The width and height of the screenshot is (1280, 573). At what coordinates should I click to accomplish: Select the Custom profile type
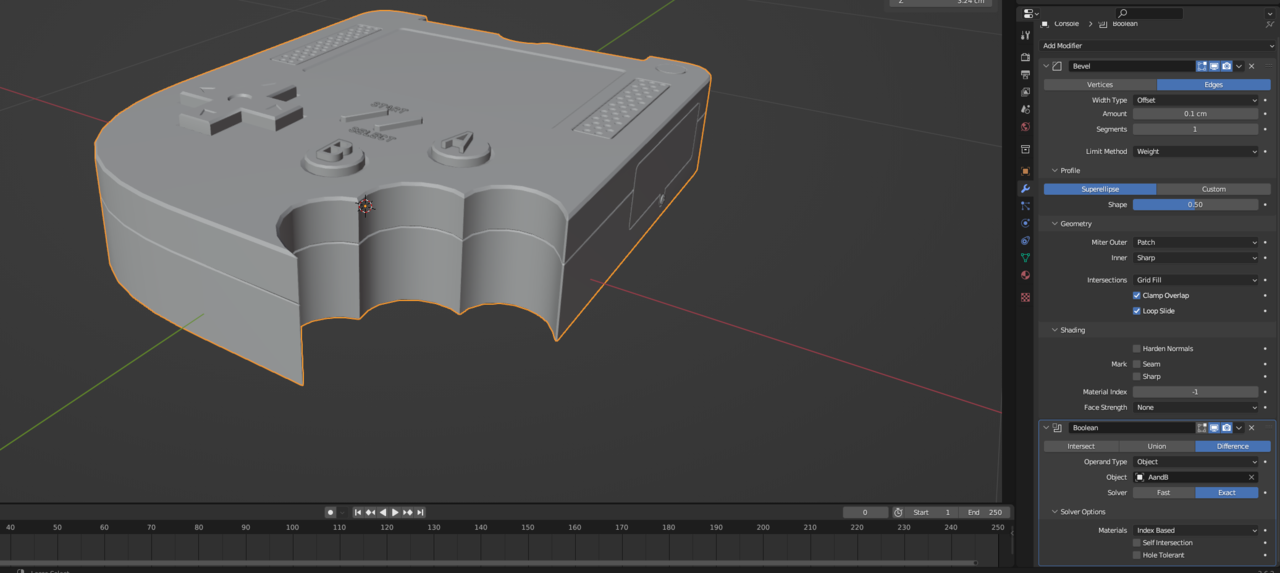coord(1214,189)
